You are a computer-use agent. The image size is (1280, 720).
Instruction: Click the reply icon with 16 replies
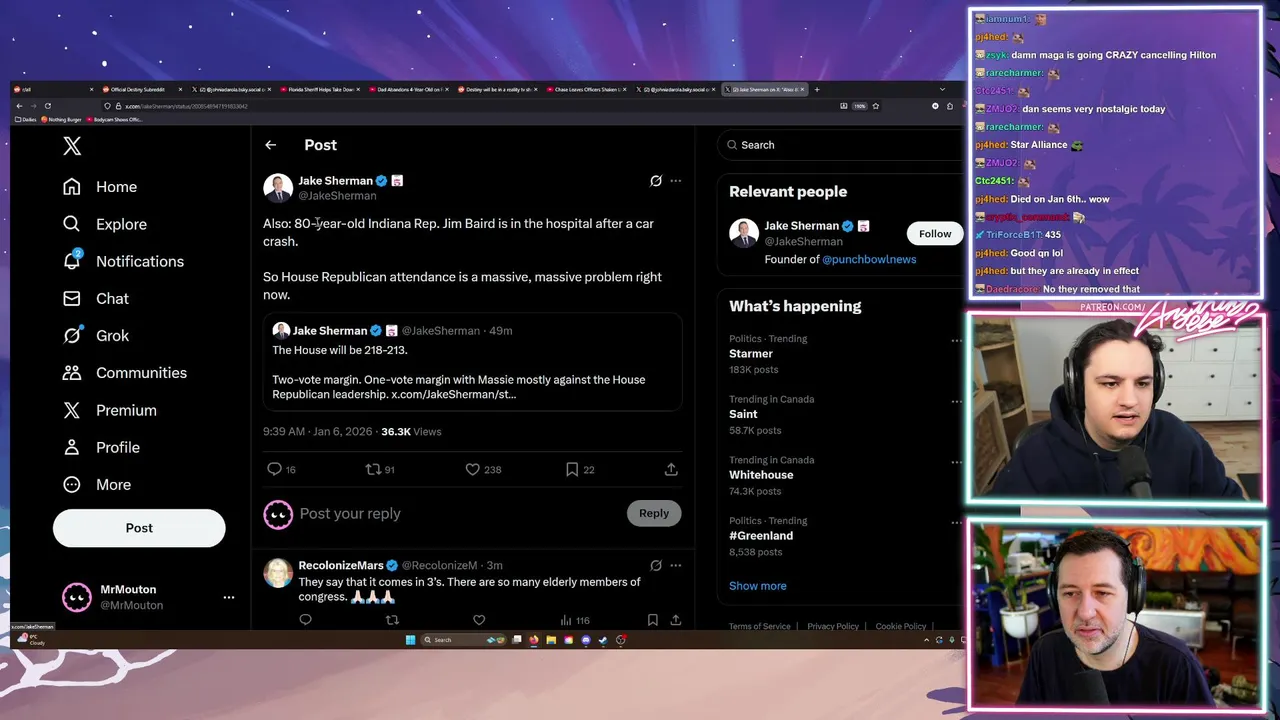274,469
